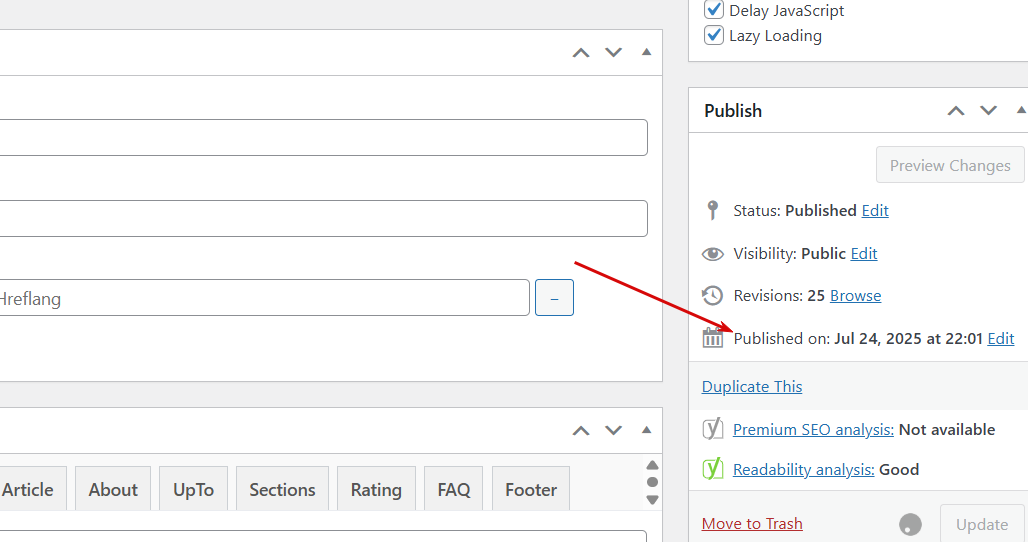Viewport: 1028px width, 542px height.
Task: Click the calendar icon beside Published on
Action: click(713, 338)
